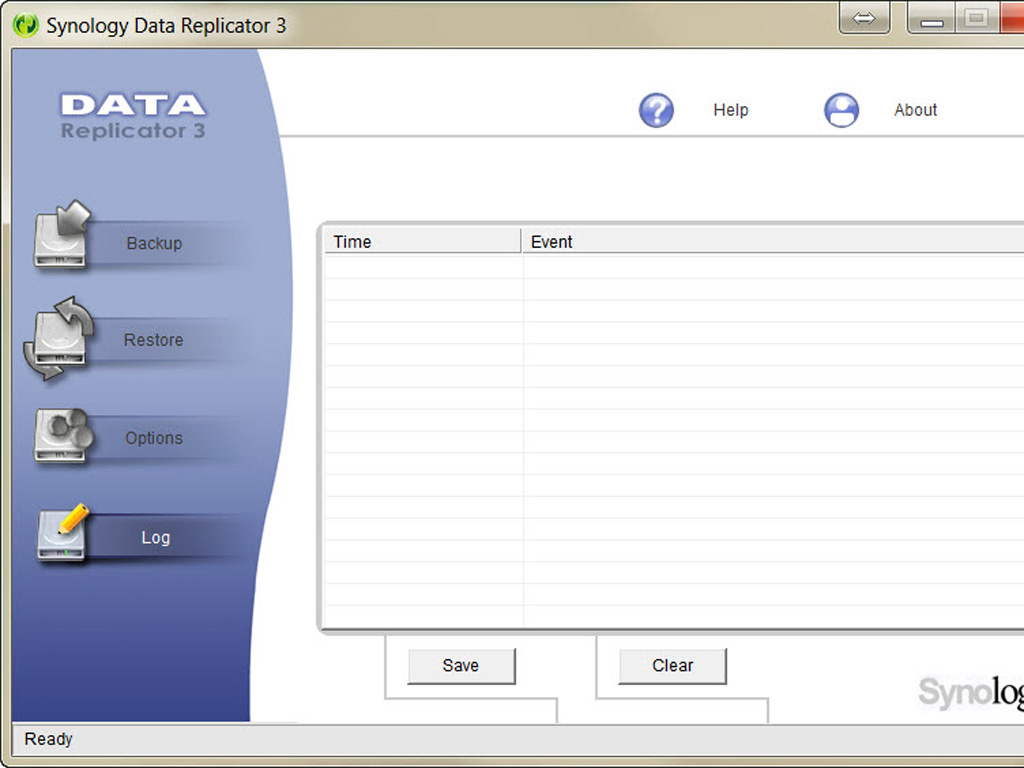Viewport: 1024px width, 768px height.
Task: Save the log with Save button
Action: [x=461, y=665]
